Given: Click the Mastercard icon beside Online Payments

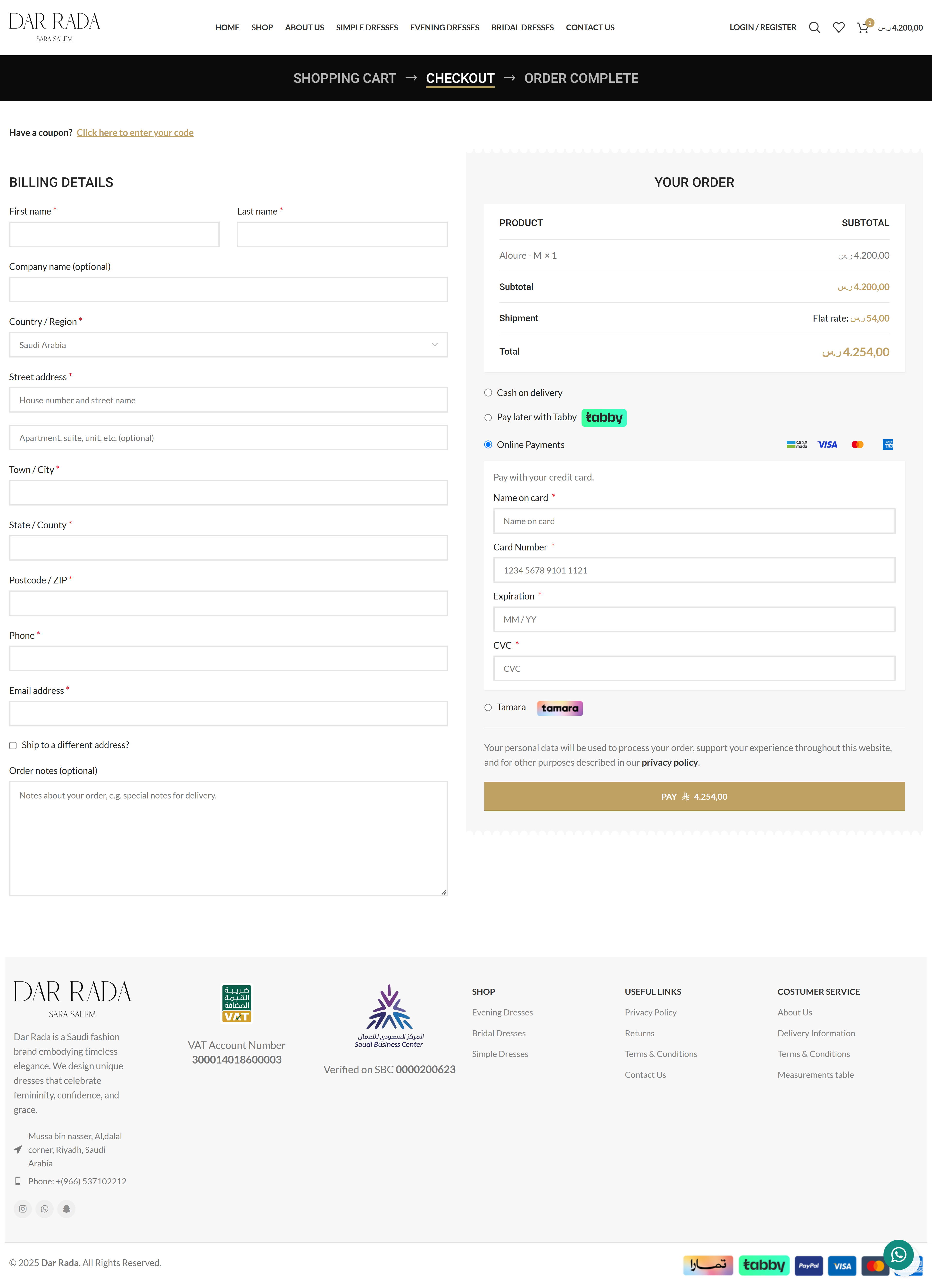Looking at the screenshot, I should pos(857,444).
